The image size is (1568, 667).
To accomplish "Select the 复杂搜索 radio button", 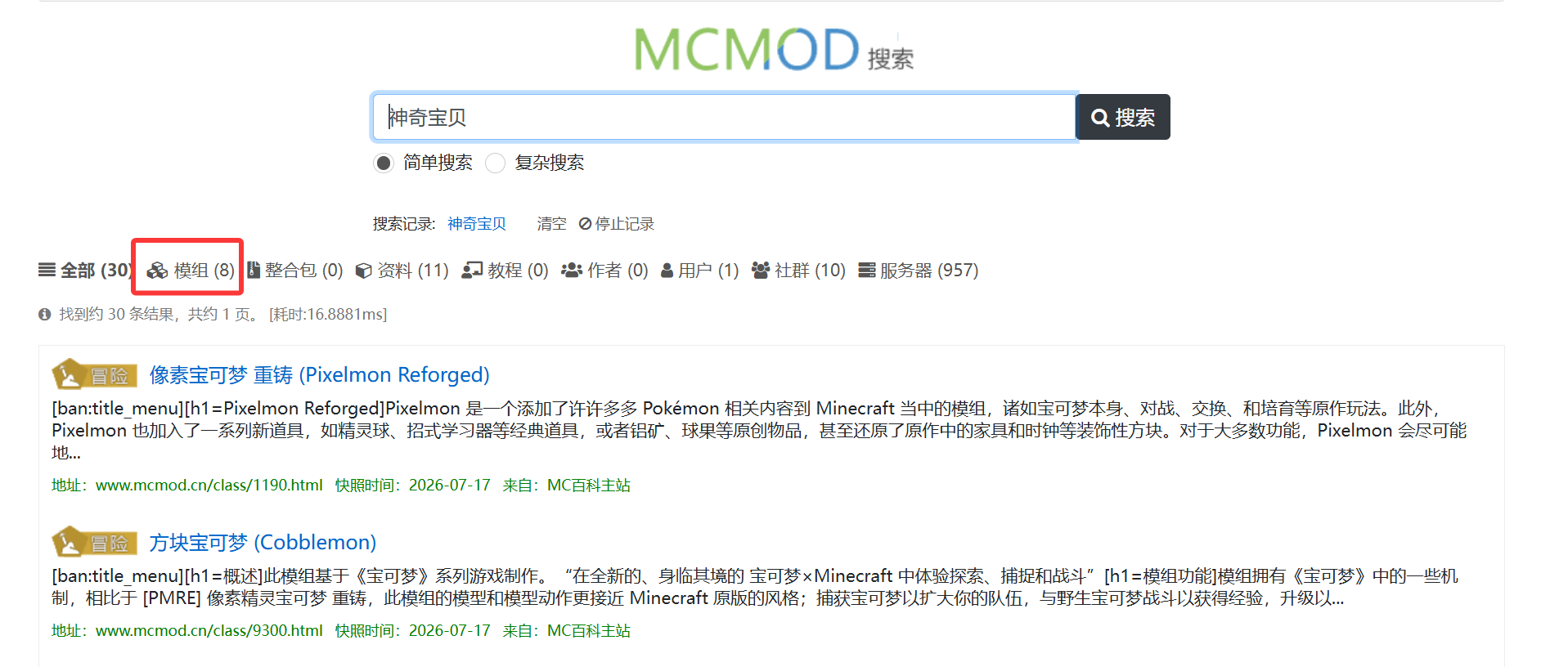I will pyautogui.click(x=495, y=163).
